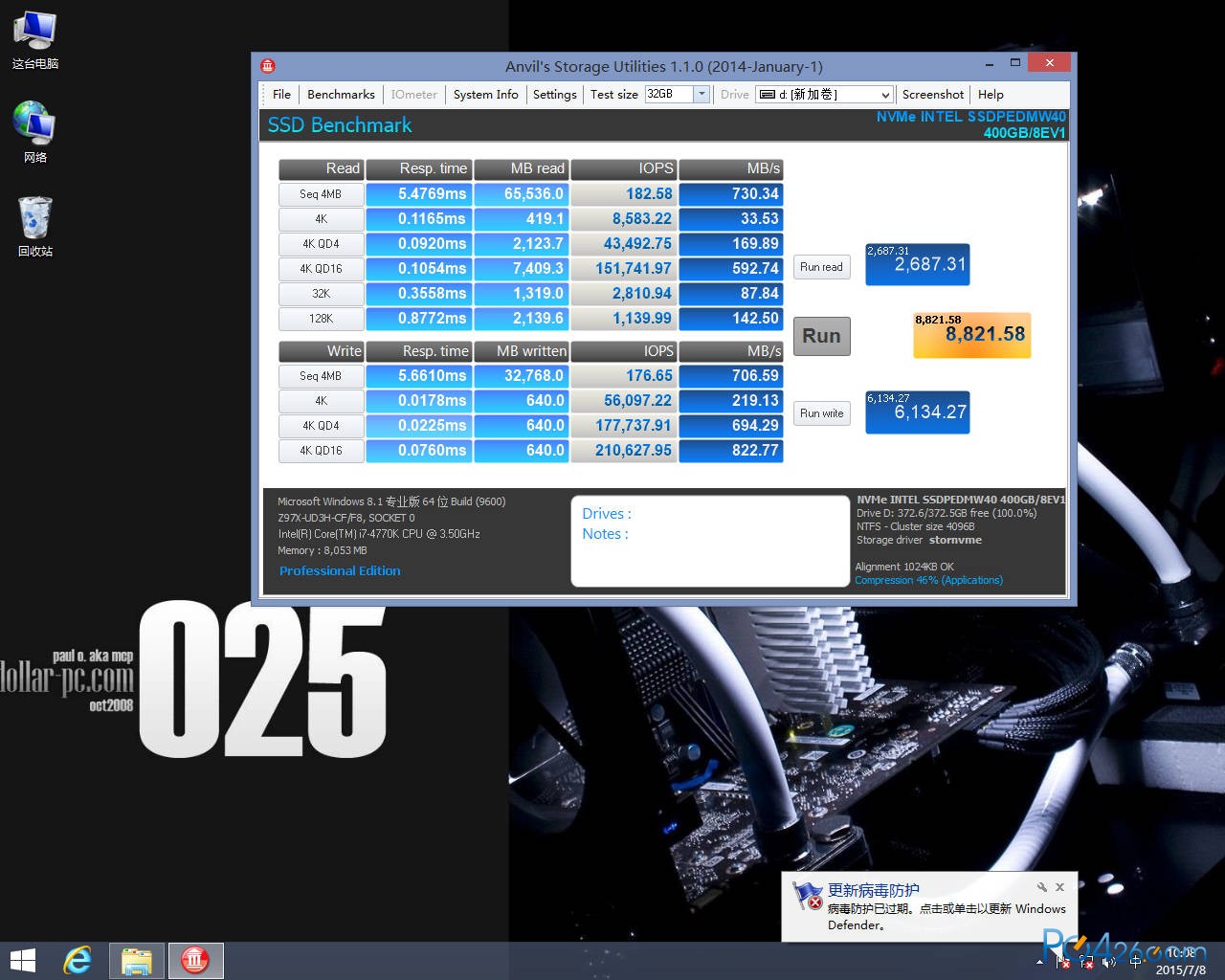Click Anvil's Storage Utilities taskbar icon
1225x980 pixels.
pos(195,961)
